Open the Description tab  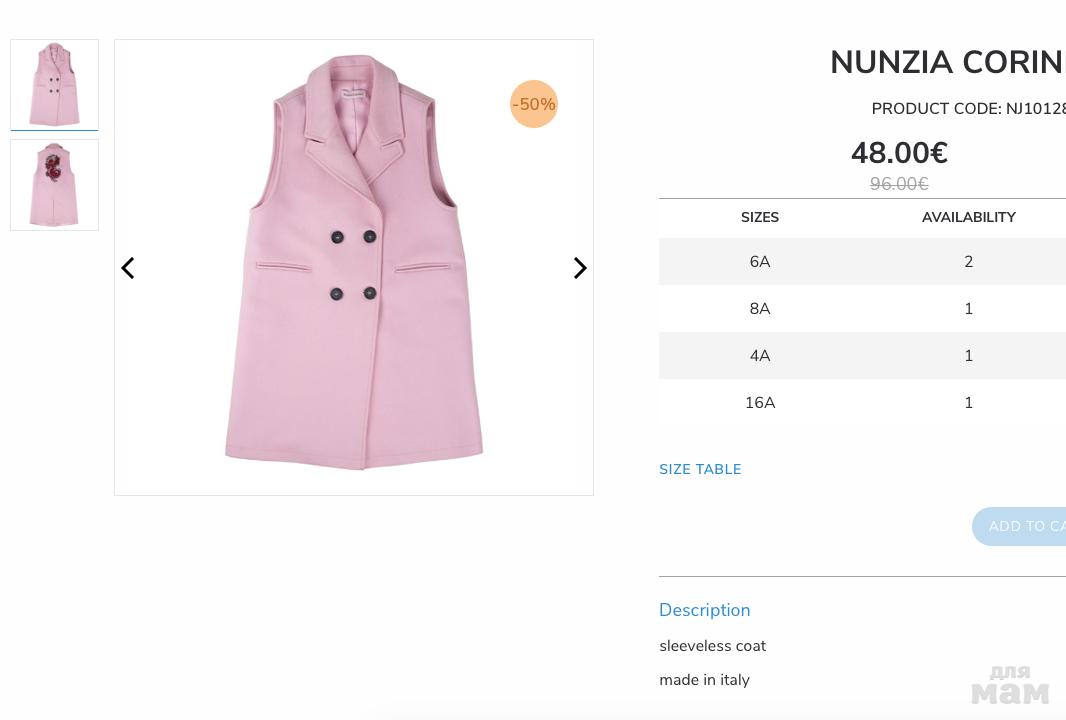[704, 610]
